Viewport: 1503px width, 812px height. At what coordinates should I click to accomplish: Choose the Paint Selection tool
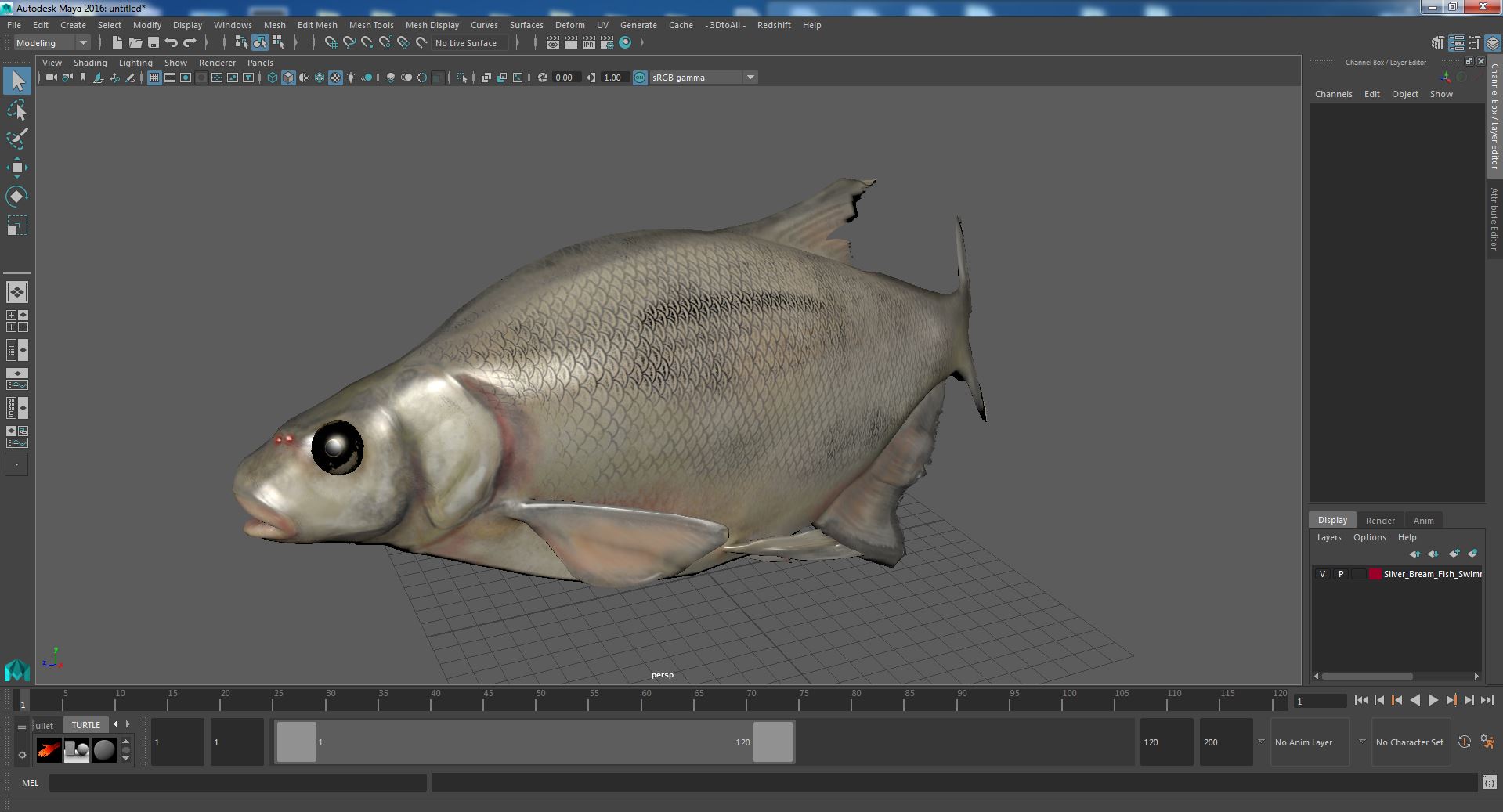pos(16,139)
